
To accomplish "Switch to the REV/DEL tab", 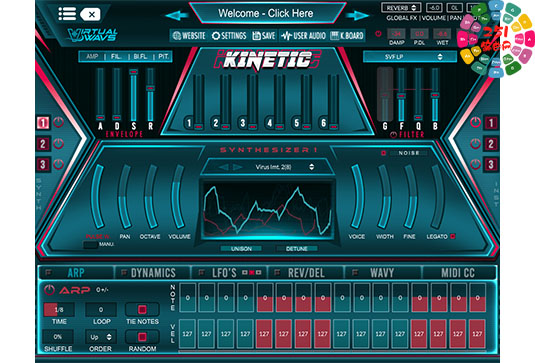I will [x=306, y=273].
